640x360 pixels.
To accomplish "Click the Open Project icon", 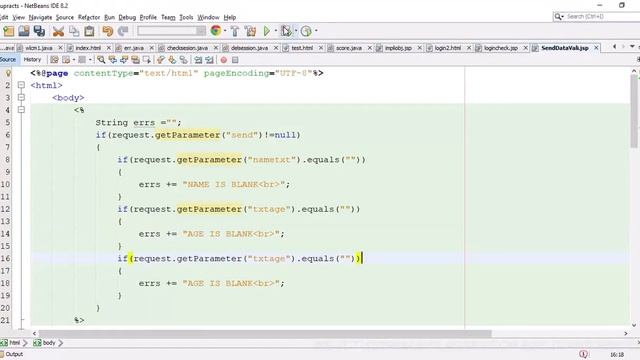I will click(x=24, y=31).
